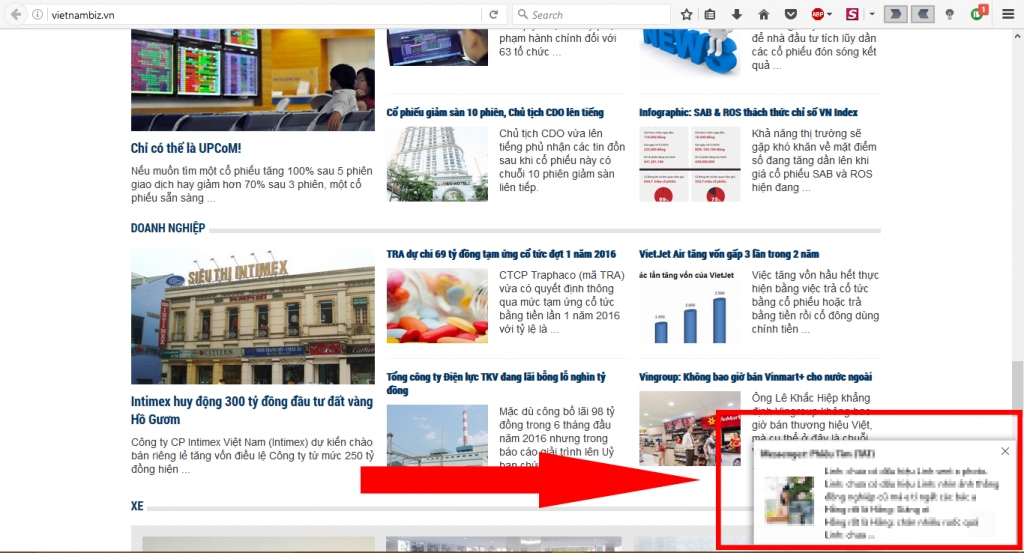Open the Tổng công ty Điện lực TKV article

click(496, 383)
